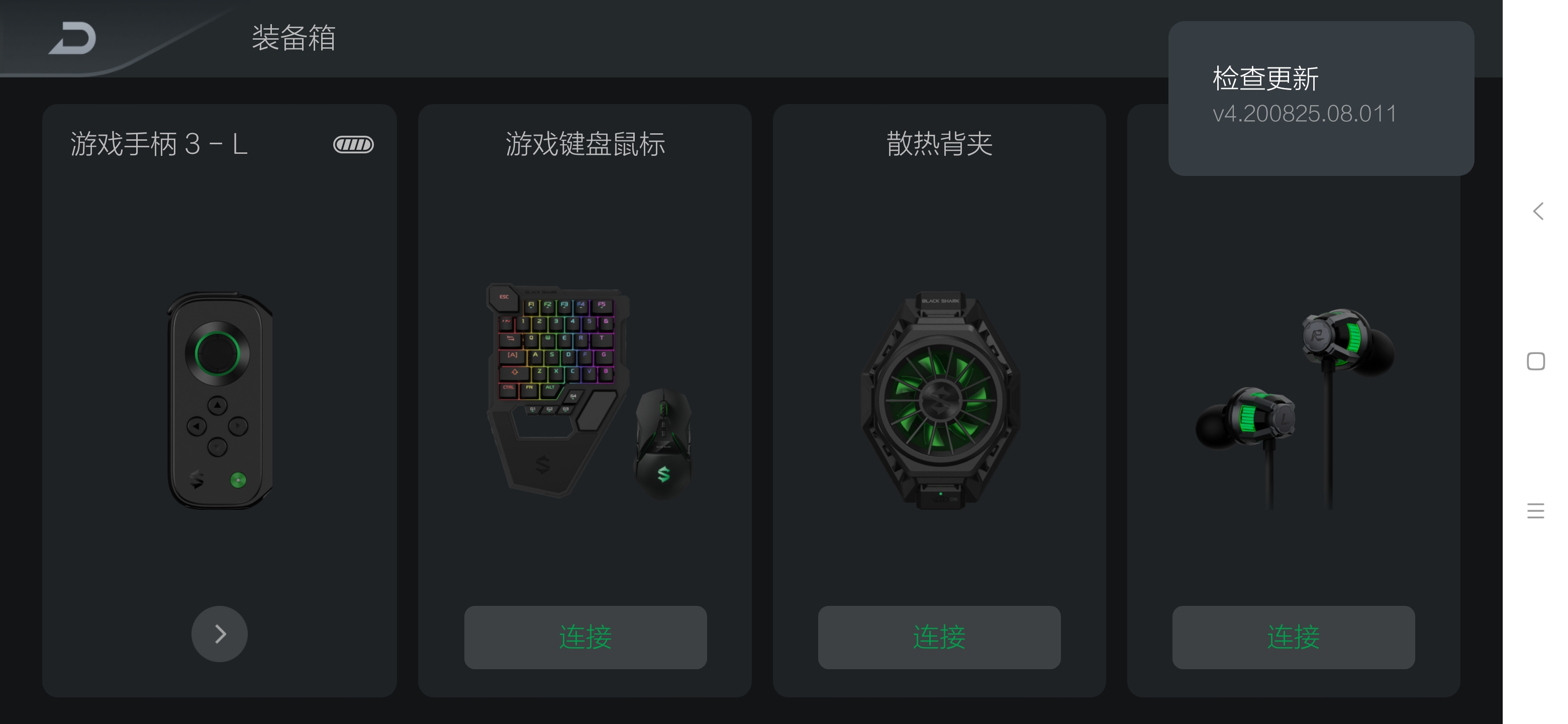The width and height of the screenshot is (1568, 724).
Task: Open the 游戏手柄 3 - L card title
Action: coord(159,144)
